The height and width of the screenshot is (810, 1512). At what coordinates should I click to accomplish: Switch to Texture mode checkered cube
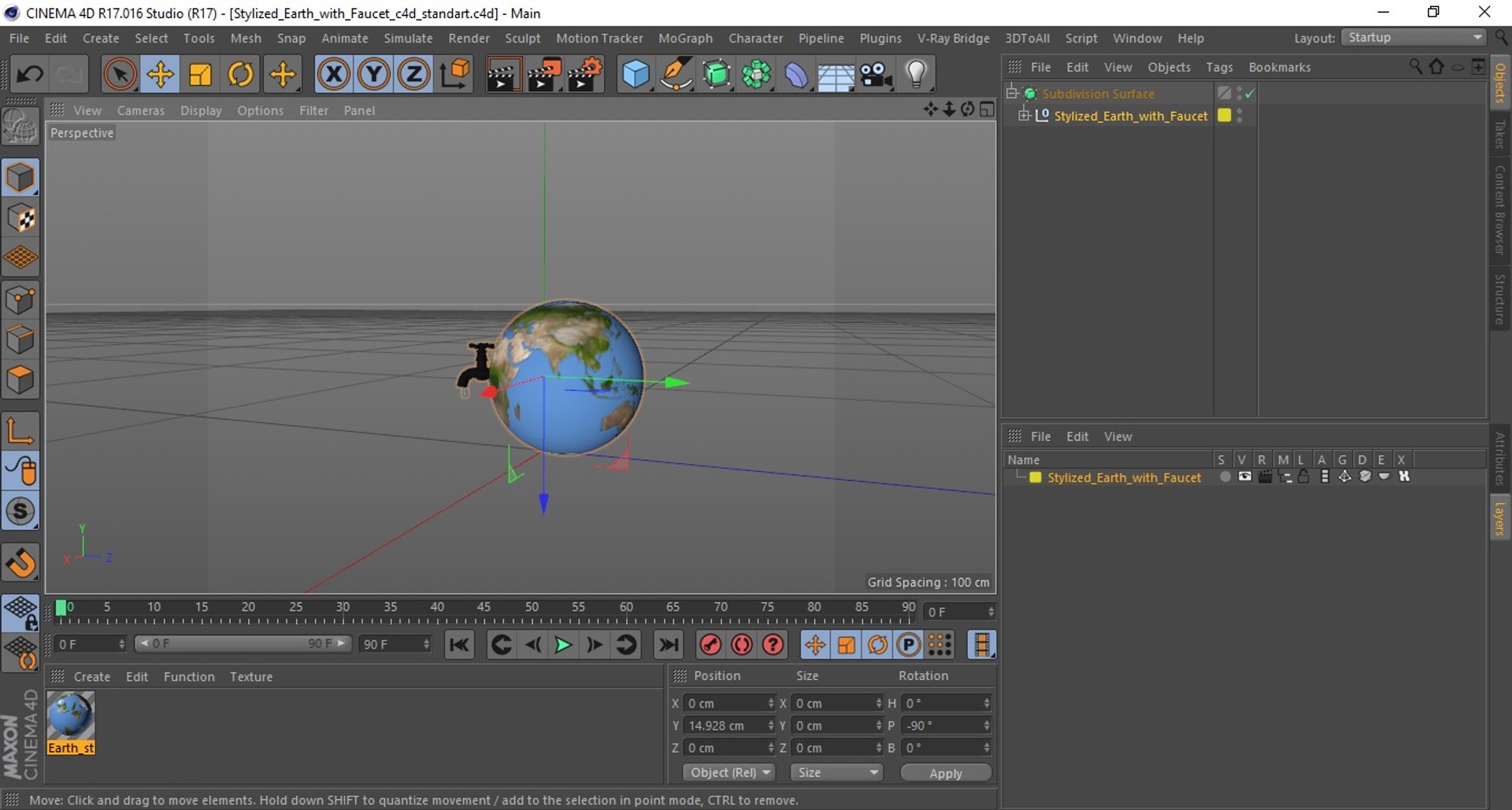20,218
